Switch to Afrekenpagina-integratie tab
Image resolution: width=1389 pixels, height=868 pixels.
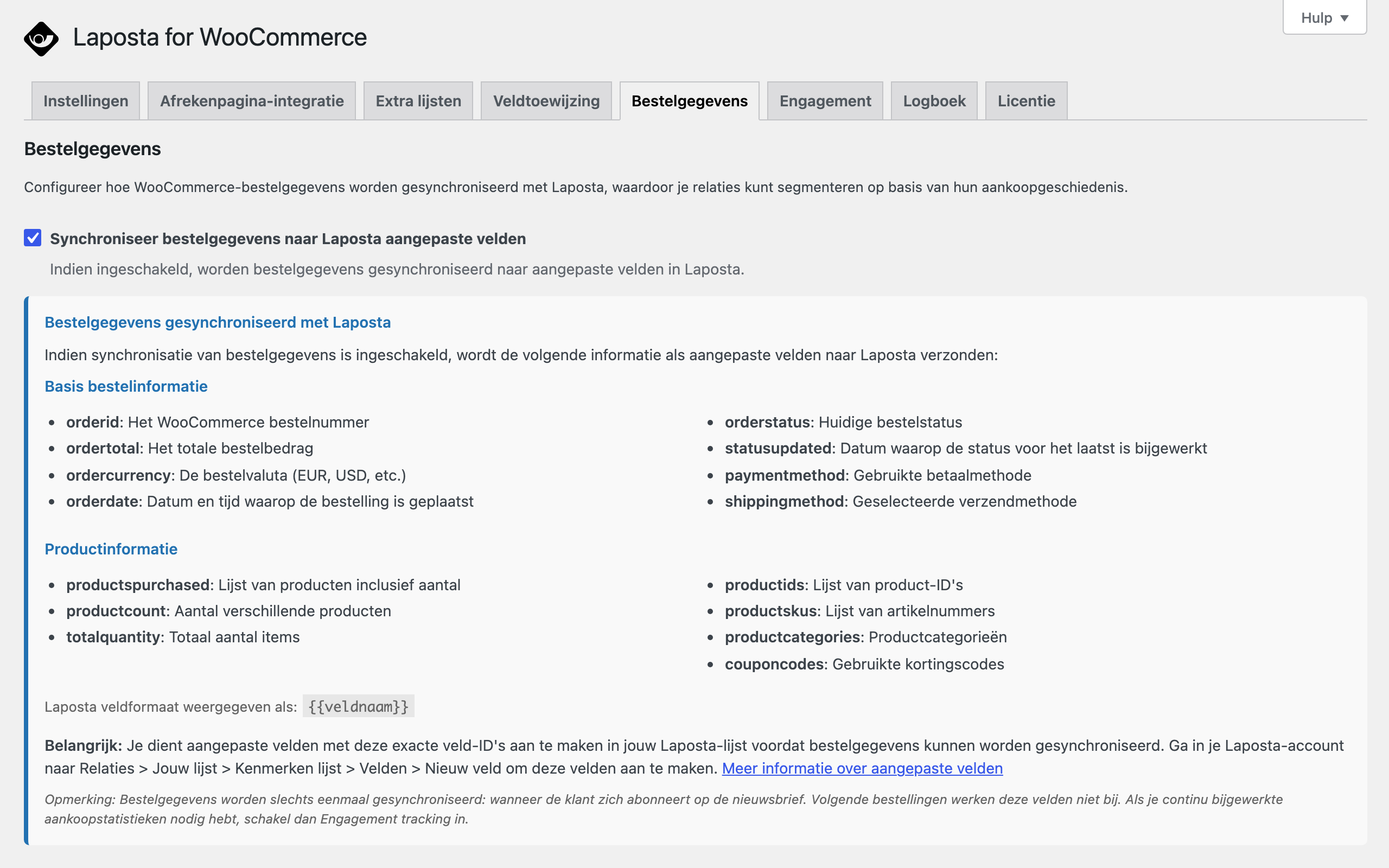coord(252,101)
